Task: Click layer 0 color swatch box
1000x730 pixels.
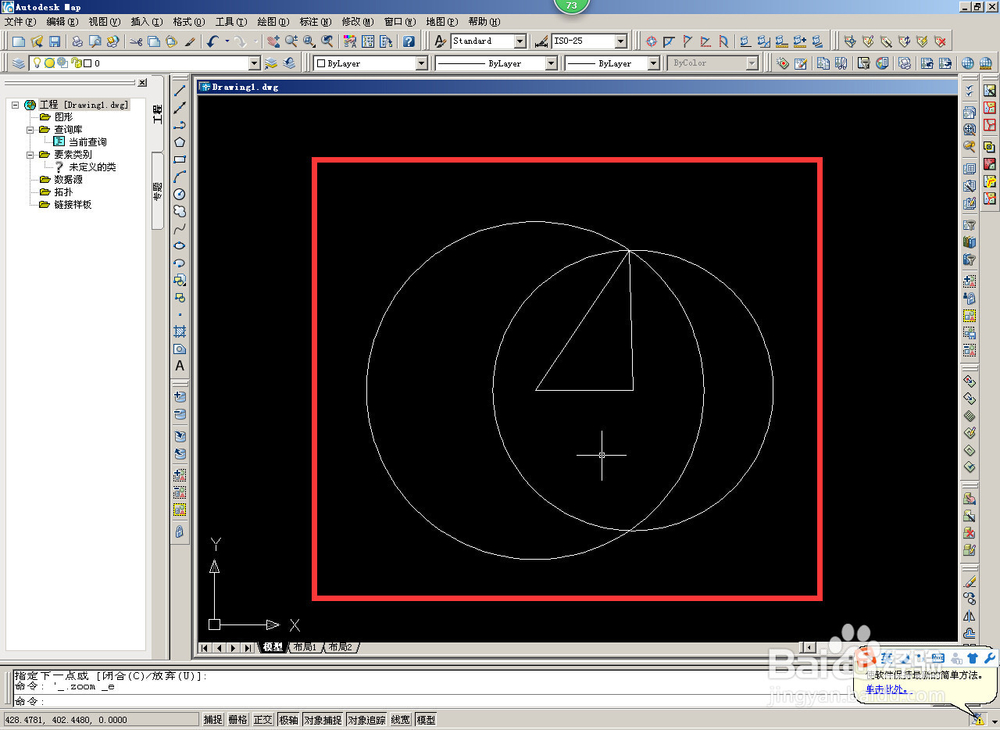Action: (x=88, y=63)
